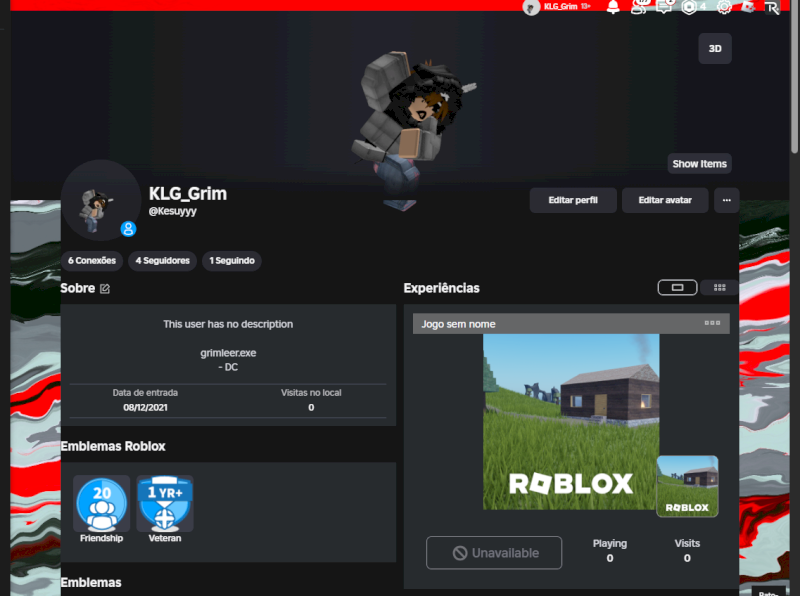Click the Friendship badge label
This screenshot has height=596, width=800.
pos(102,538)
